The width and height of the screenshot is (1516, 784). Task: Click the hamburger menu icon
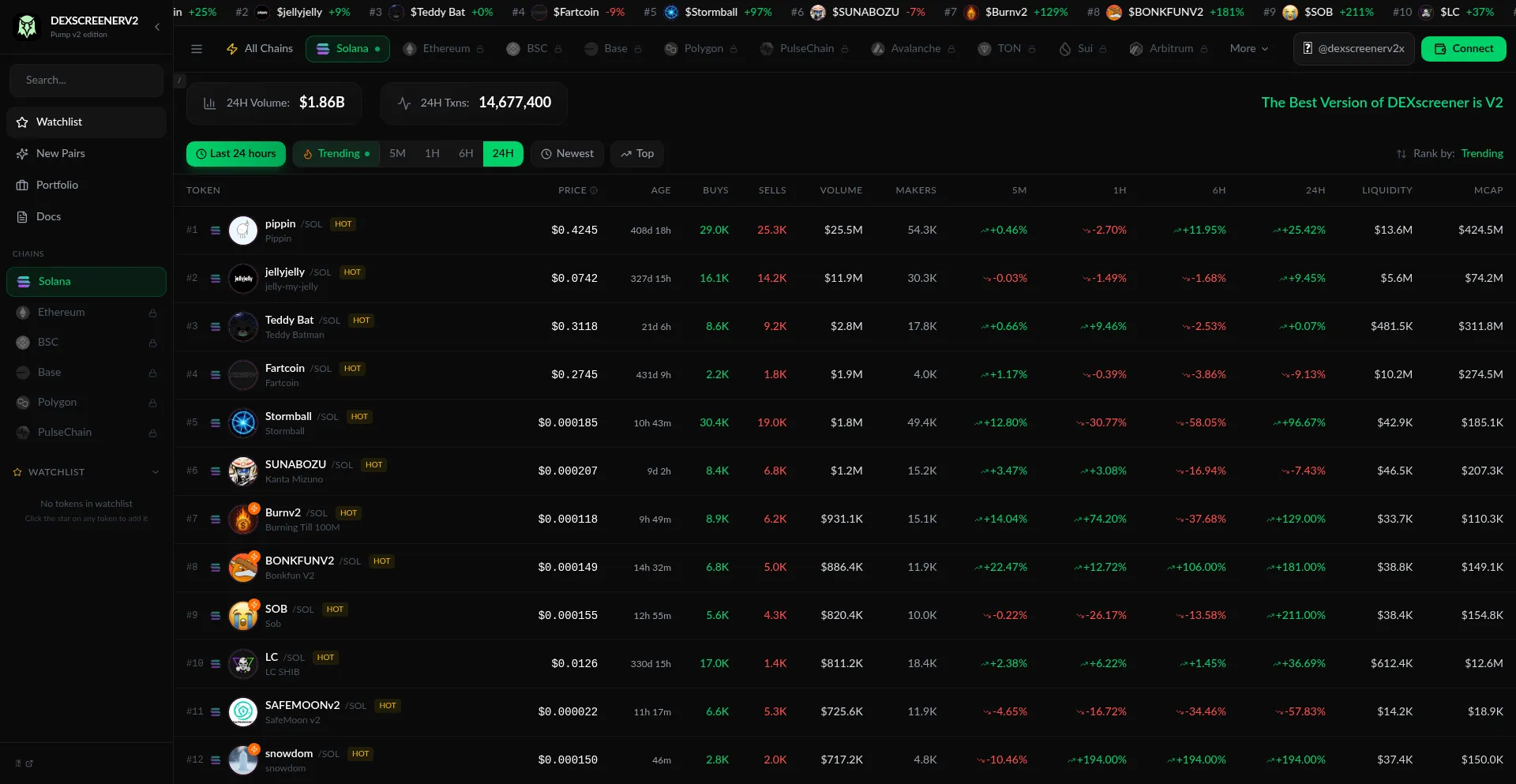click(x=197, y=49)
